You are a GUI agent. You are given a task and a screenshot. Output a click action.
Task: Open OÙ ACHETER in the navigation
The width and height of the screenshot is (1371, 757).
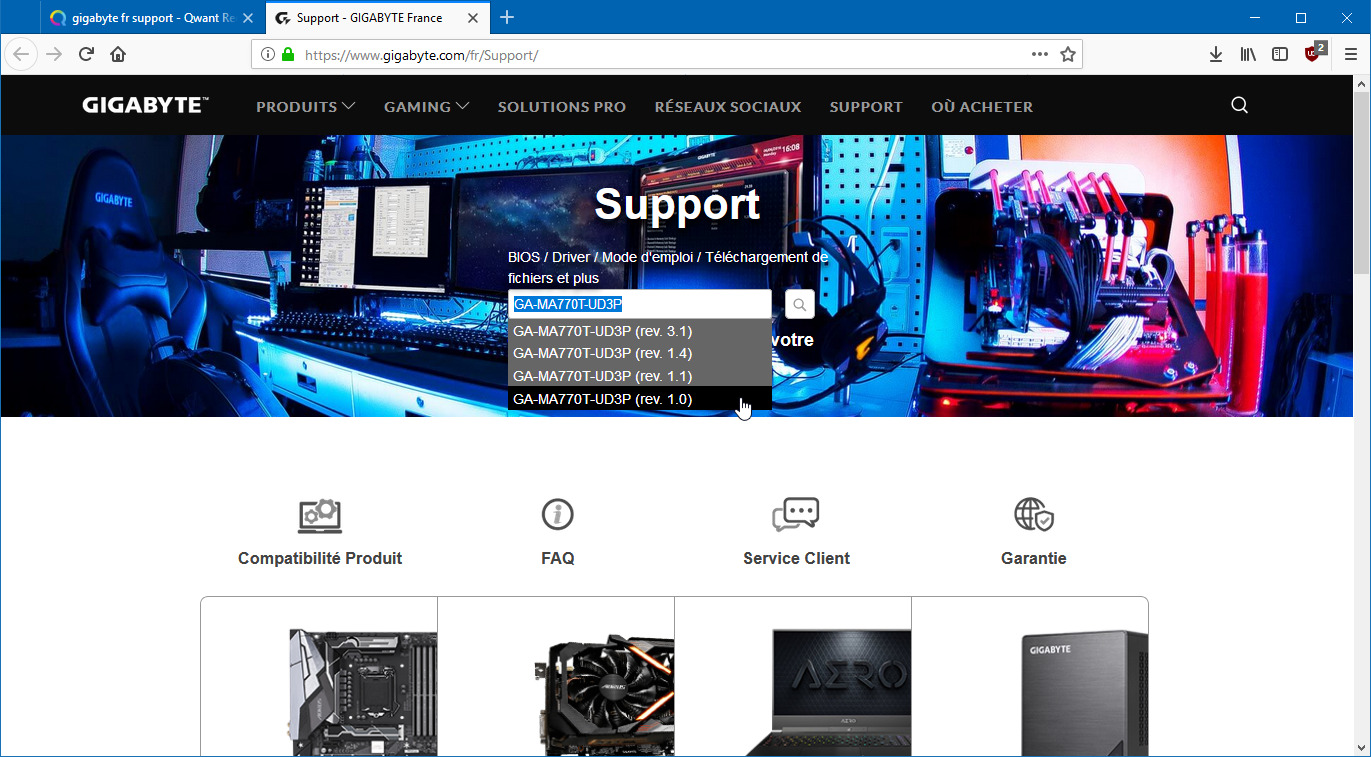coord(982,106)
